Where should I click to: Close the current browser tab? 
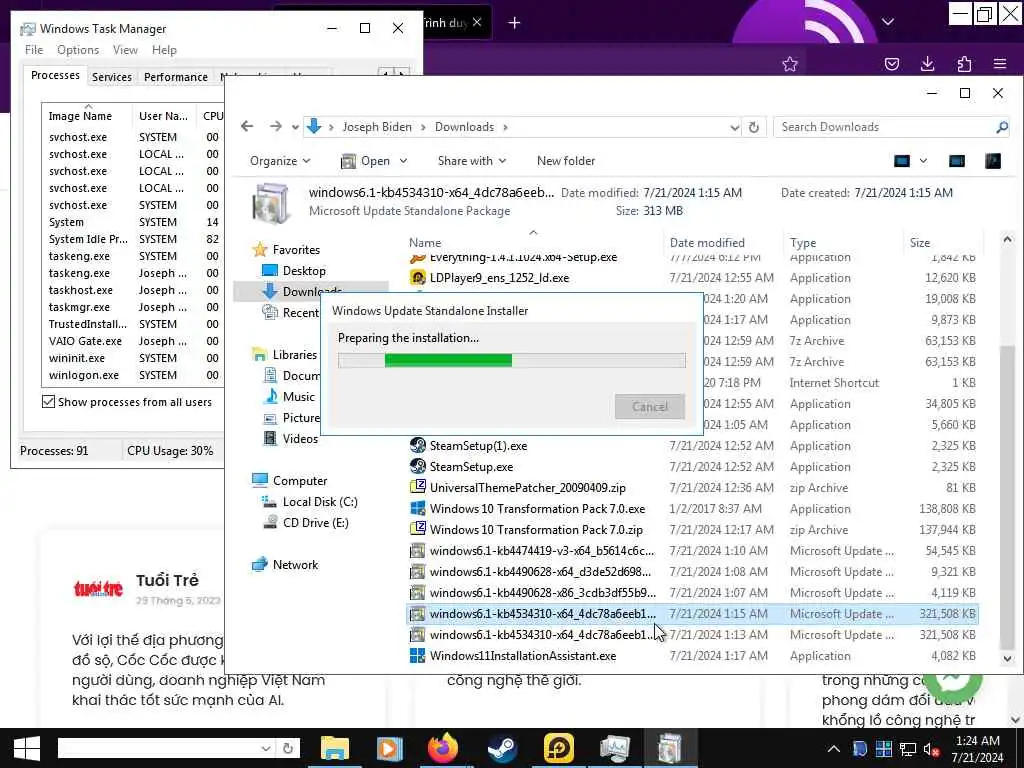pyautogui.click(x=477, y=22)
